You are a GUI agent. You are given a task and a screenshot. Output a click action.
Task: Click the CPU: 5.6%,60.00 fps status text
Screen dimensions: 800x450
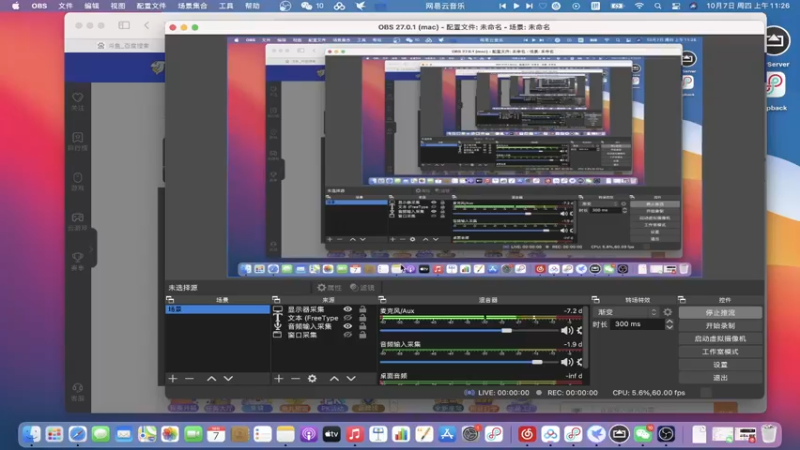click(x=648, y=393)
